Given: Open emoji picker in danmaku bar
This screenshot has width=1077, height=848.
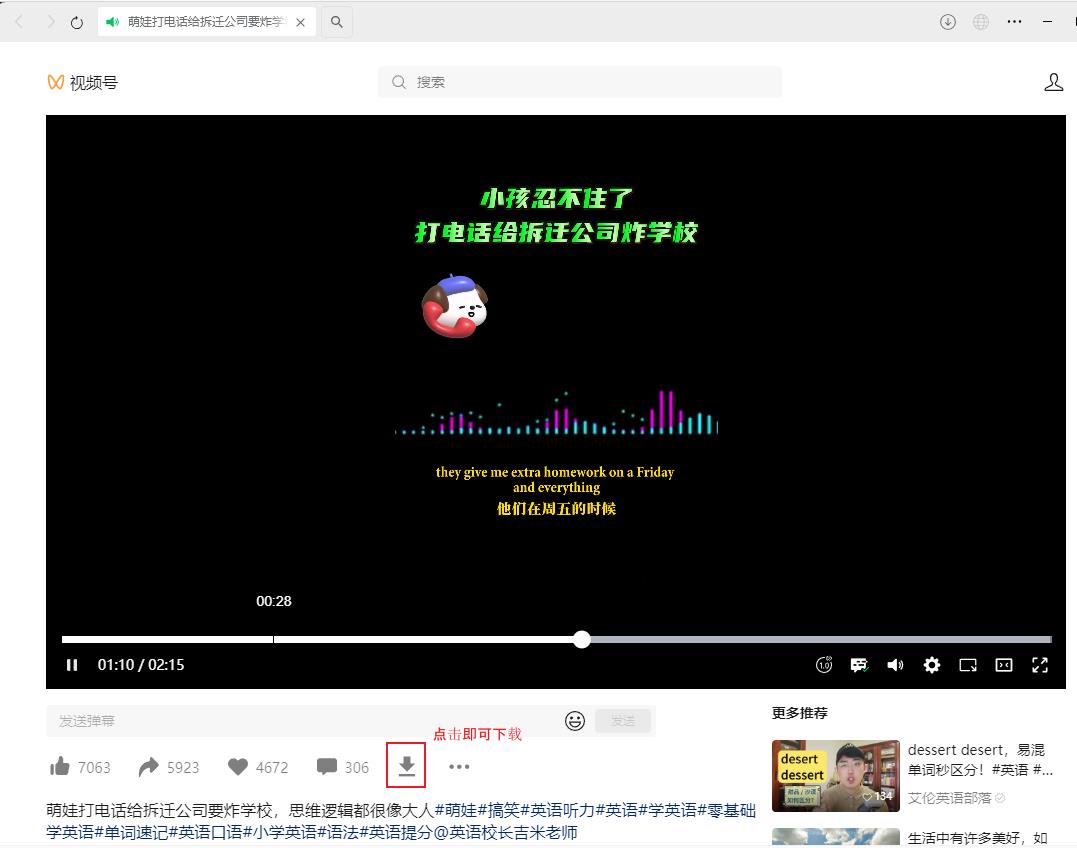Looking at the screenshot, I should [x=575, y=720].
